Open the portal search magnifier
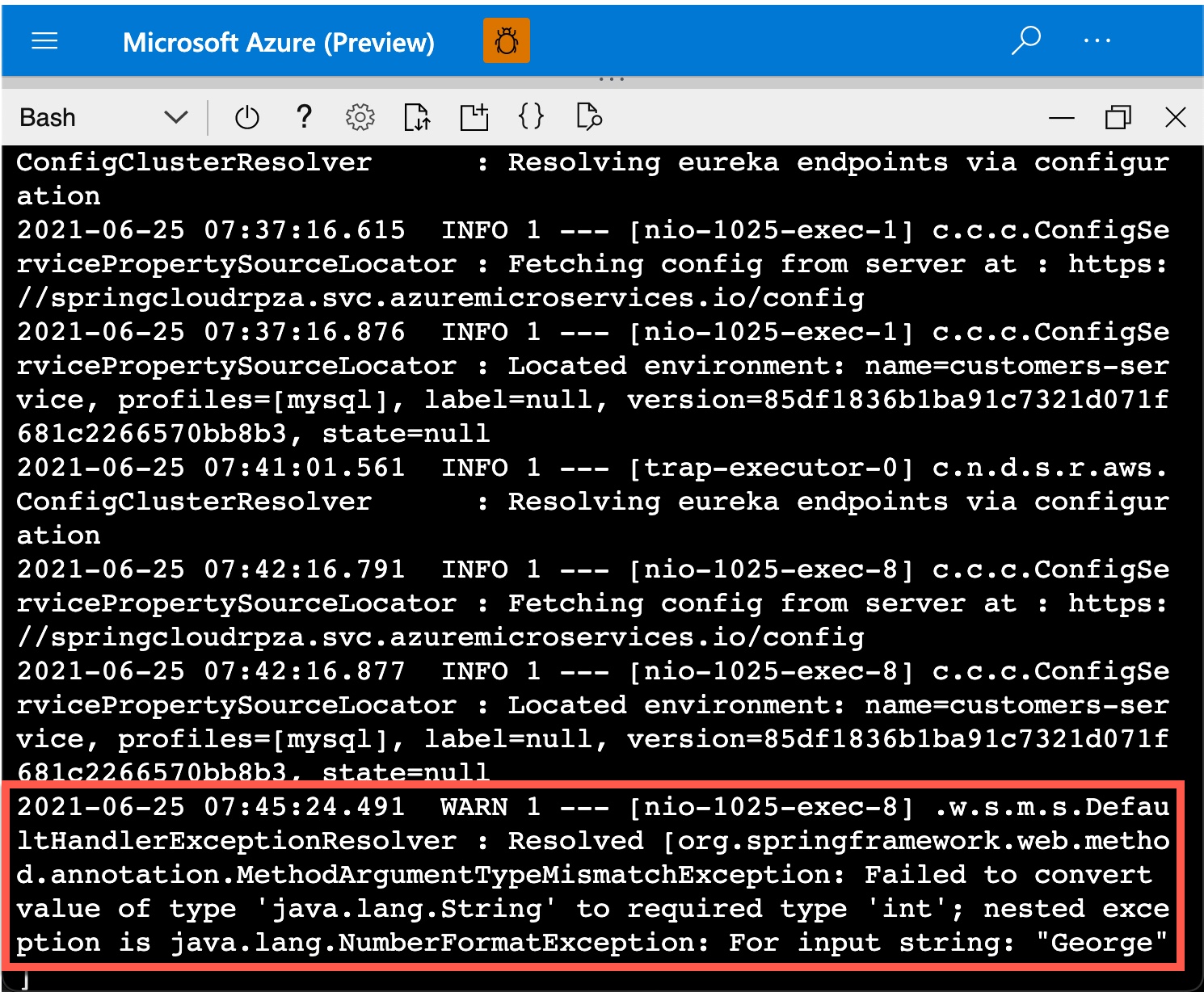The width and height of the screenshot is (1204, 992). tap(1025, 40)
